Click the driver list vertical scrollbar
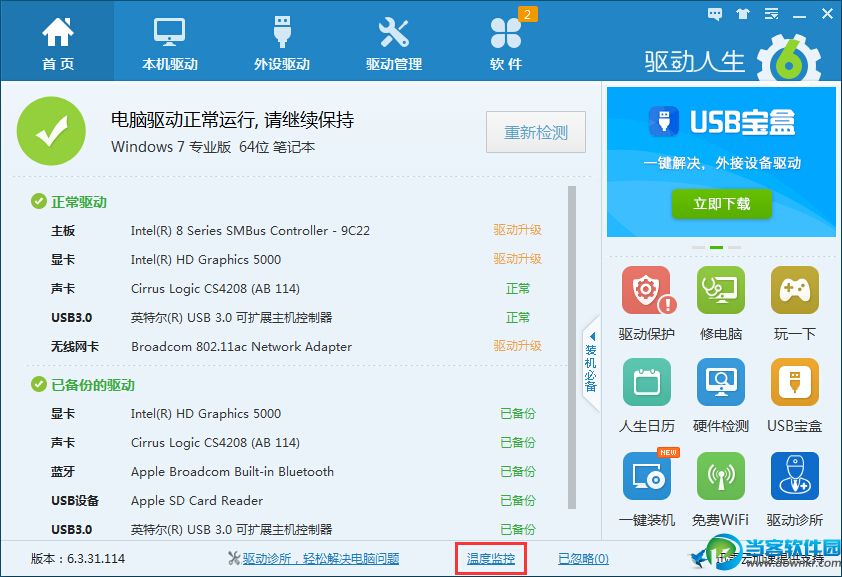Screen dimensions: 842x577 [572, 347]
